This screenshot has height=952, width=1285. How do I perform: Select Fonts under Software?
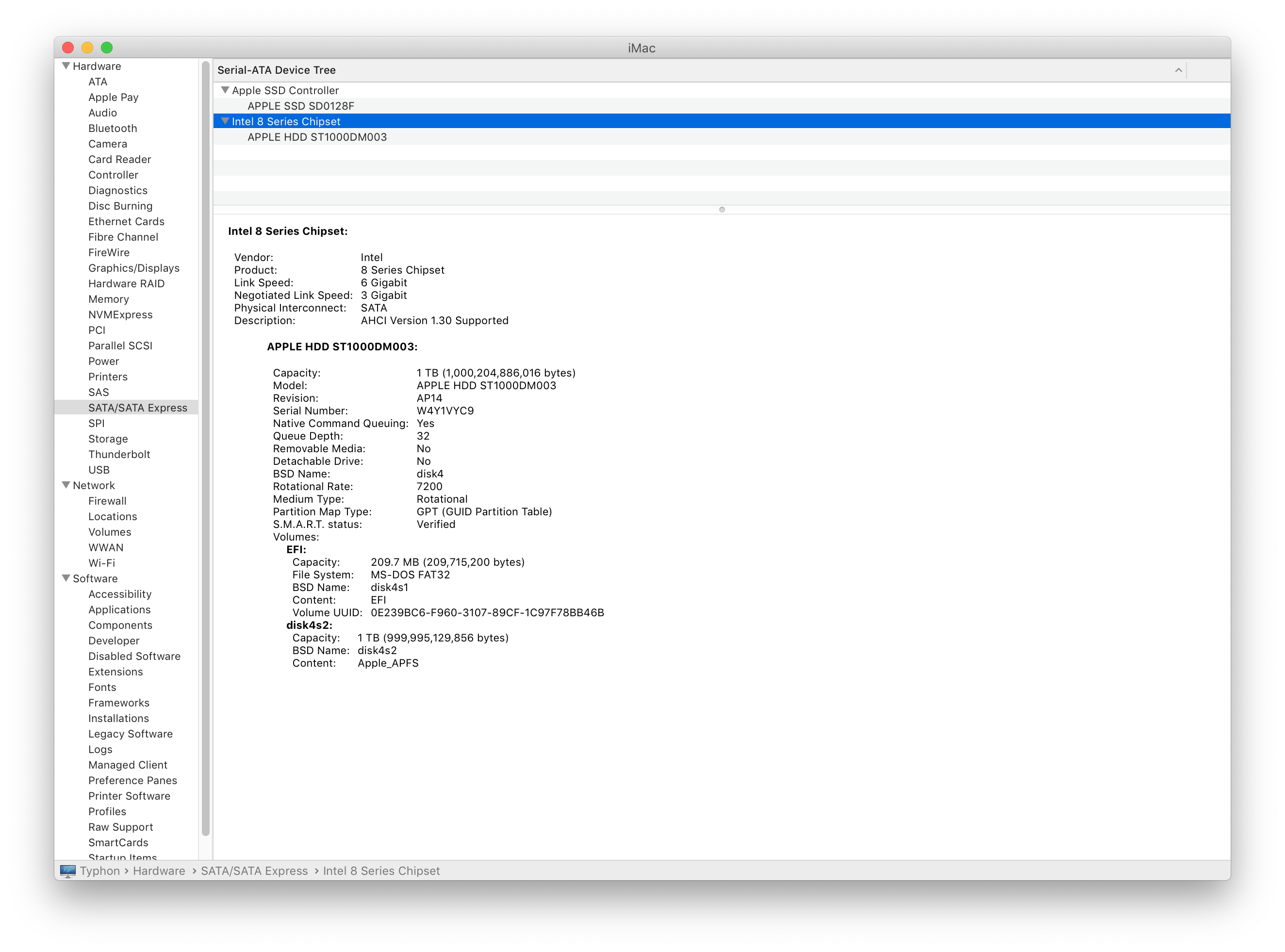point(102,688)
